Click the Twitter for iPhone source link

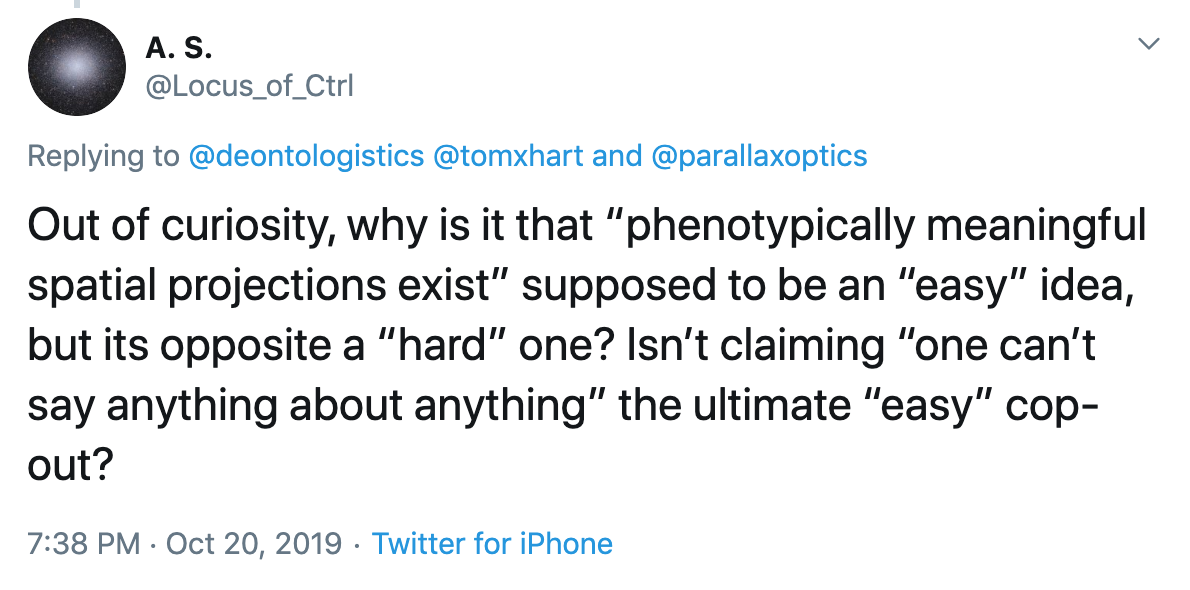click(x=492, y=544)
